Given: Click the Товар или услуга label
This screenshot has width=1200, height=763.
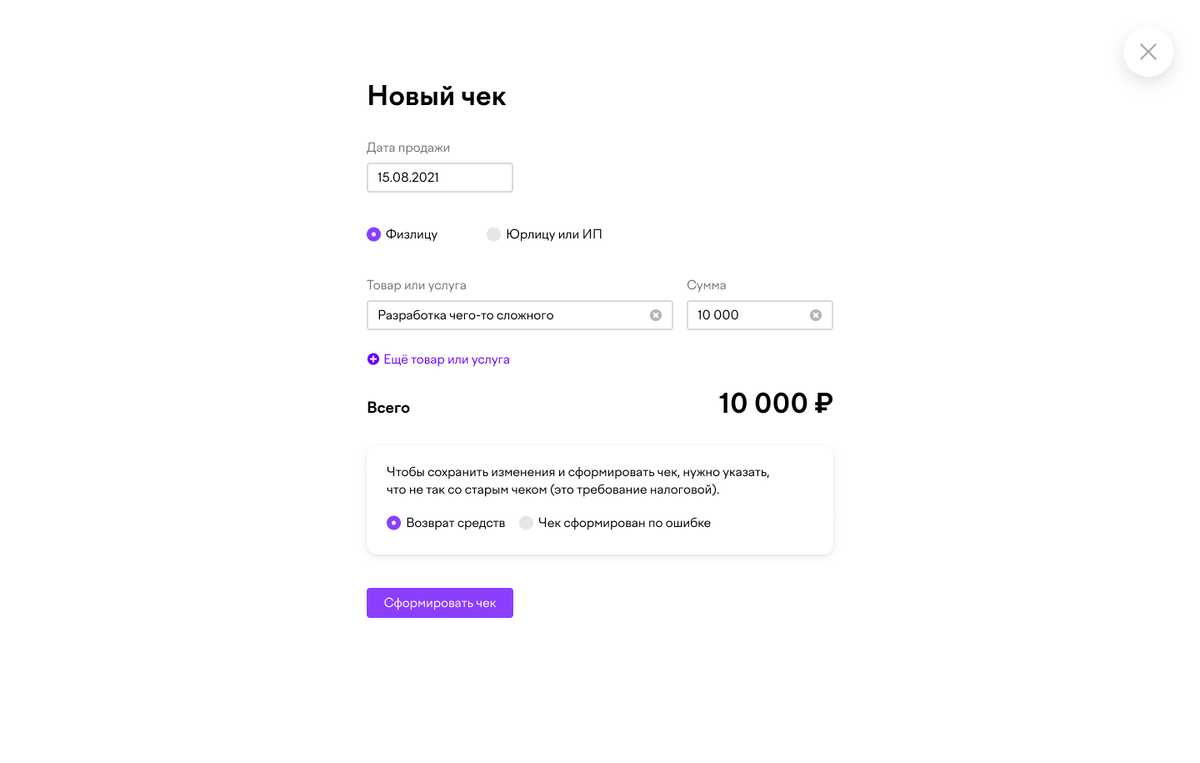Looking at the screenshot, I should point(417,285).
